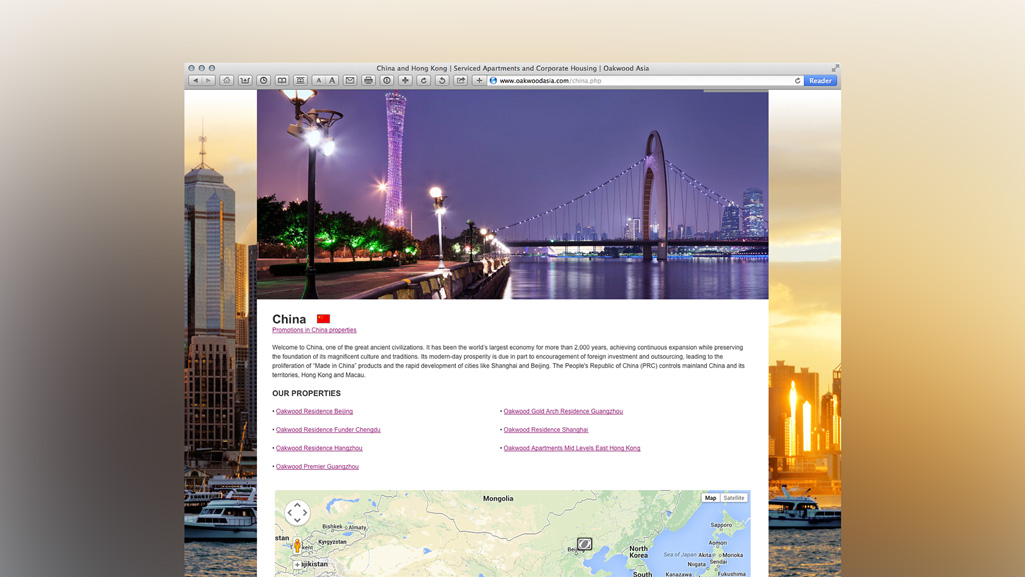
Task: Click the Oakwood marker near Beijing on map
Action: [x=585, y=544]
